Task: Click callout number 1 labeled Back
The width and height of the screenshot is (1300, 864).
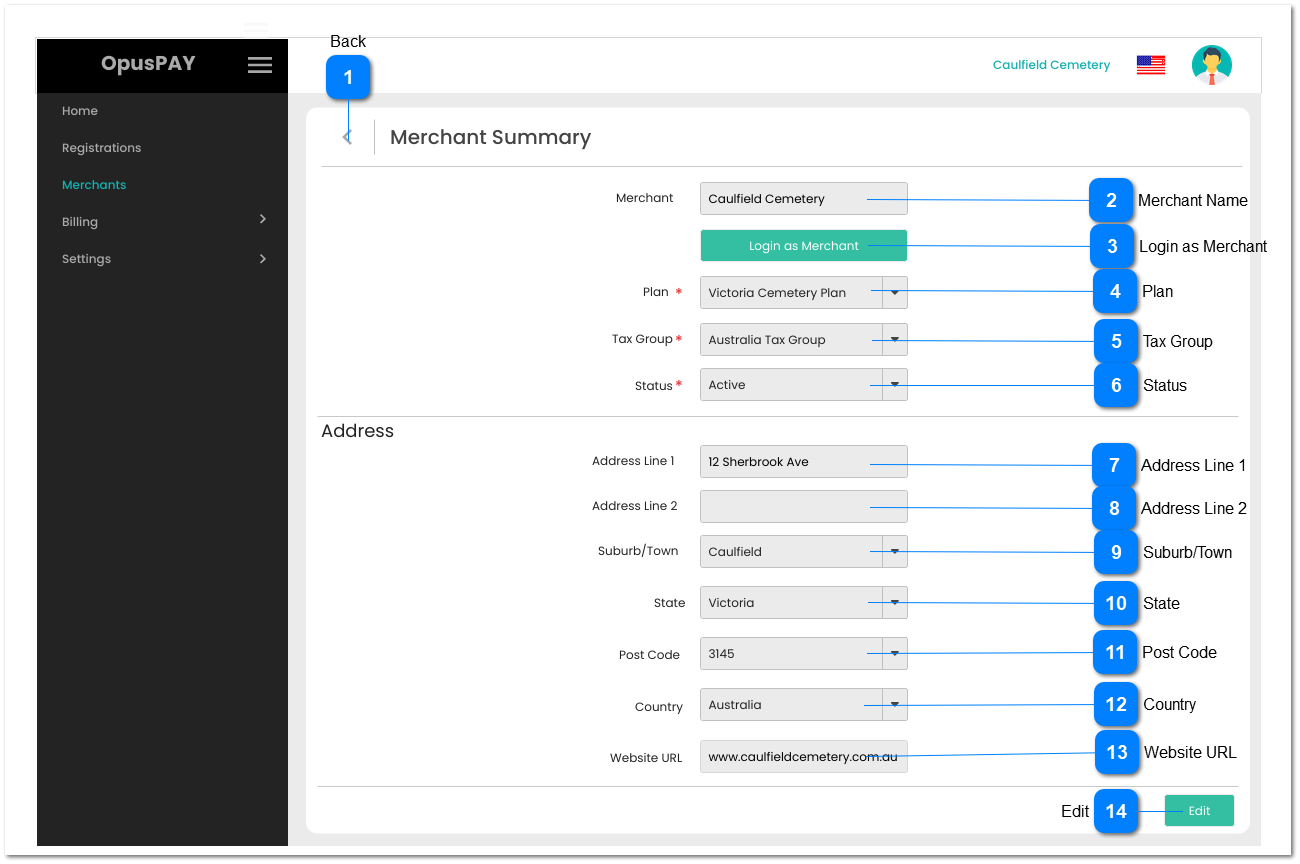Action: 348,76
